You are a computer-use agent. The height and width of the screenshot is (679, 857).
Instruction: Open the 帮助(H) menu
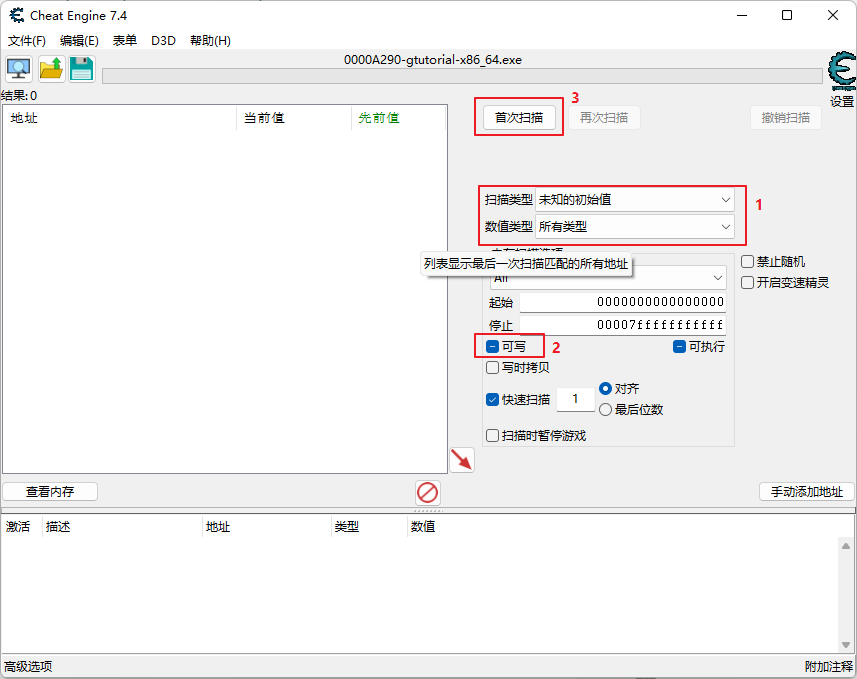[x=210, y=40]
